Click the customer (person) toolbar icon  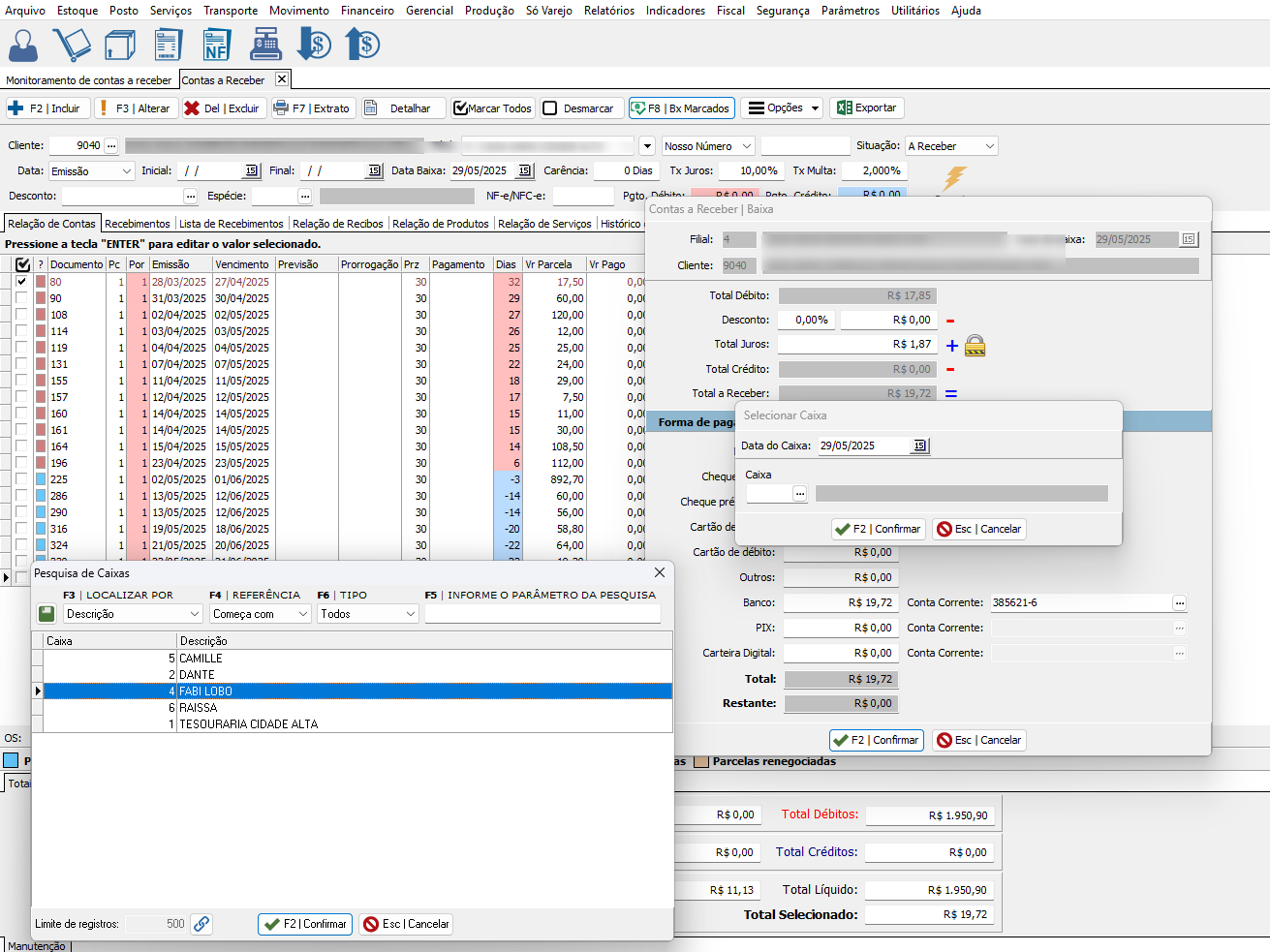click(23, 46)
